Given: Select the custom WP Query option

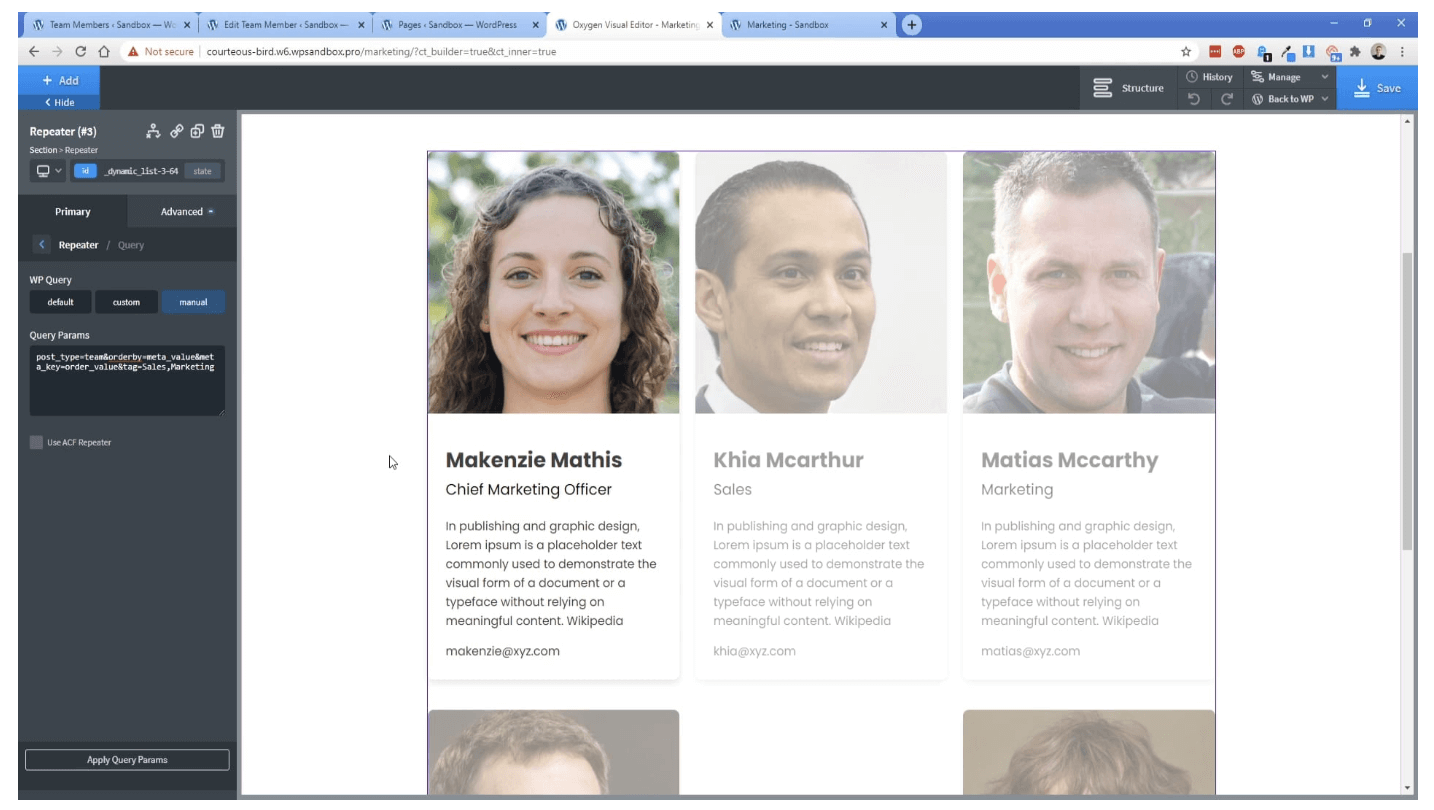Looking at the screenshot, I should coord(126,302).
